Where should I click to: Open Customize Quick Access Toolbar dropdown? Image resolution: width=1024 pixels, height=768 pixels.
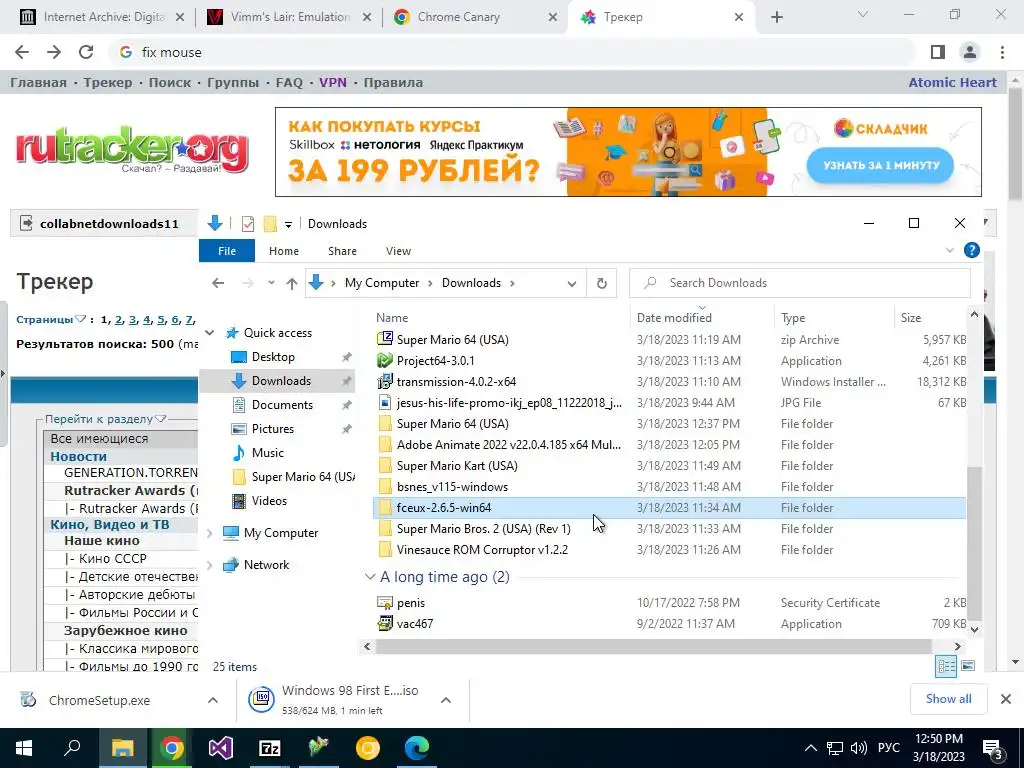click(x=288, y=225)
